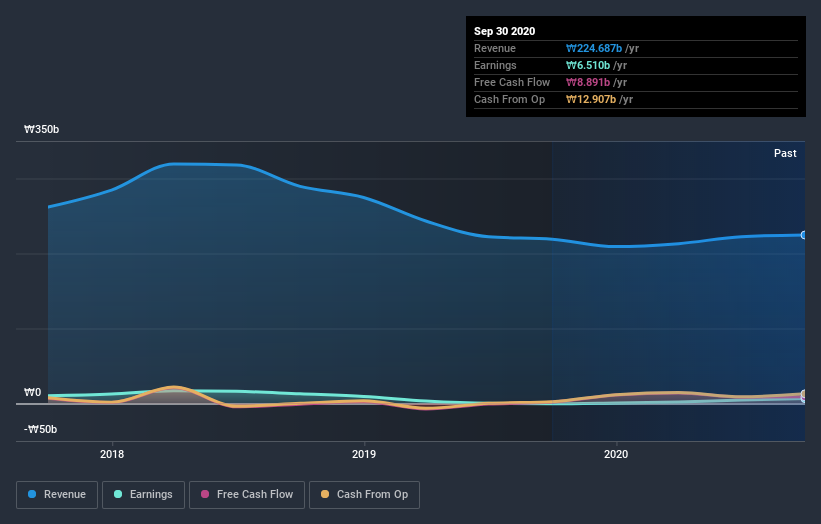The height and width of the screenshot is (524, 821).
Task: Toggle the Earnings legend button
Action: click(143, 495)
